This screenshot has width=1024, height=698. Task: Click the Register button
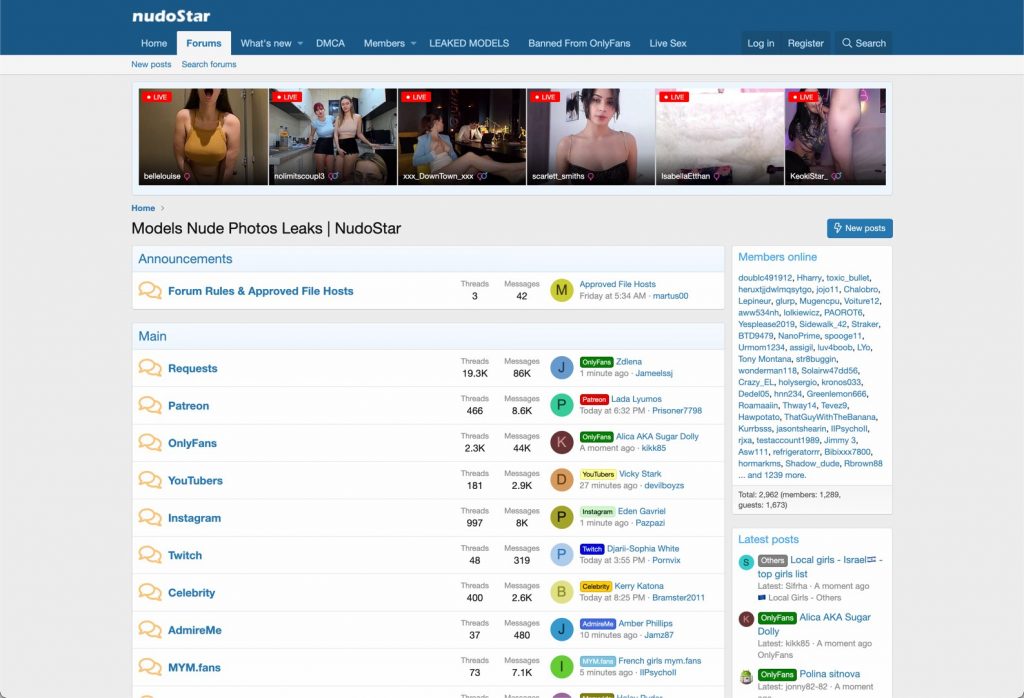[x=805, y=43]
